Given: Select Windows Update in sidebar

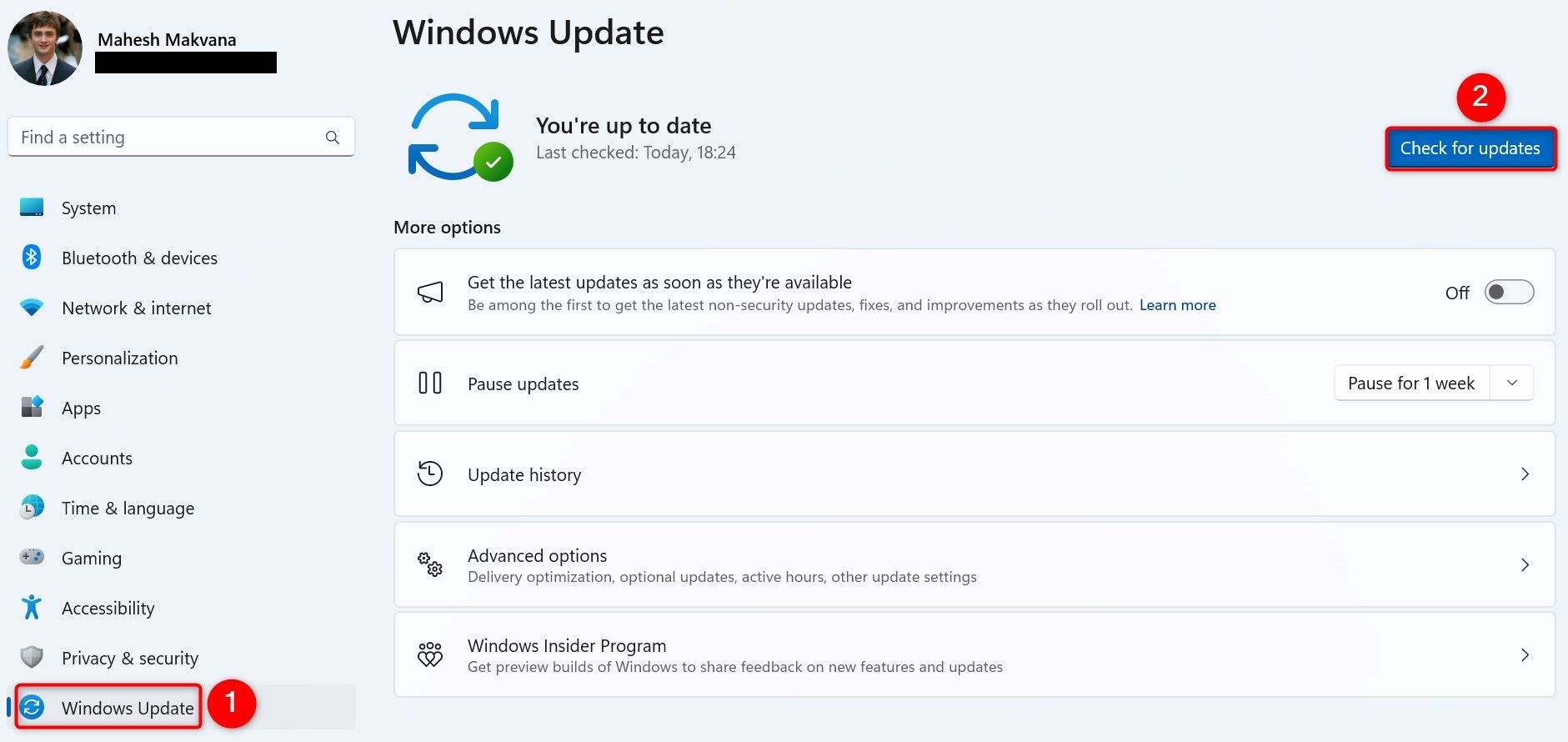Looking at the screenshot, I should coord(181,708).
